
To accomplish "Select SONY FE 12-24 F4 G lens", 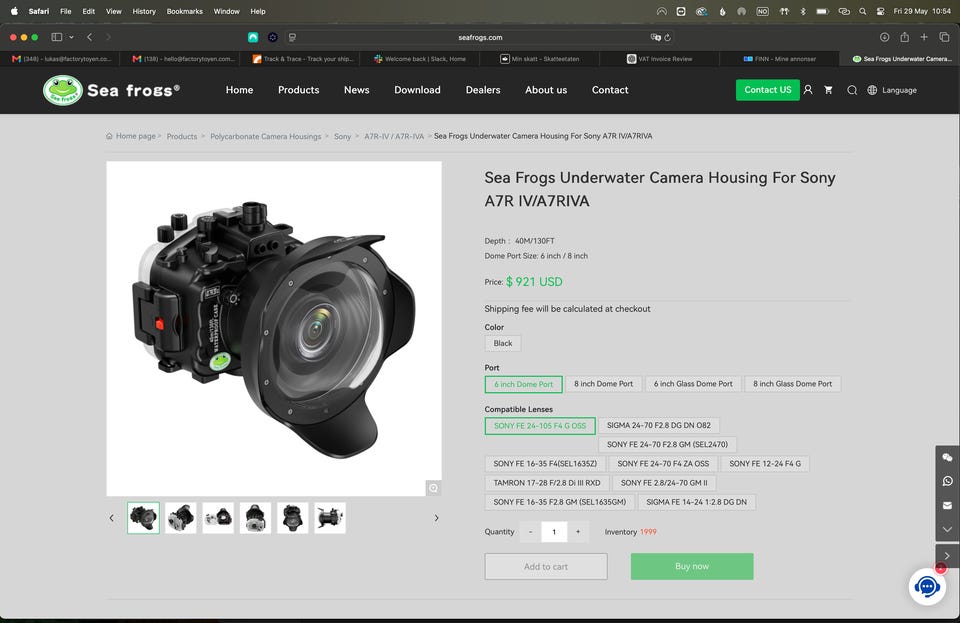I will (765, 464).
